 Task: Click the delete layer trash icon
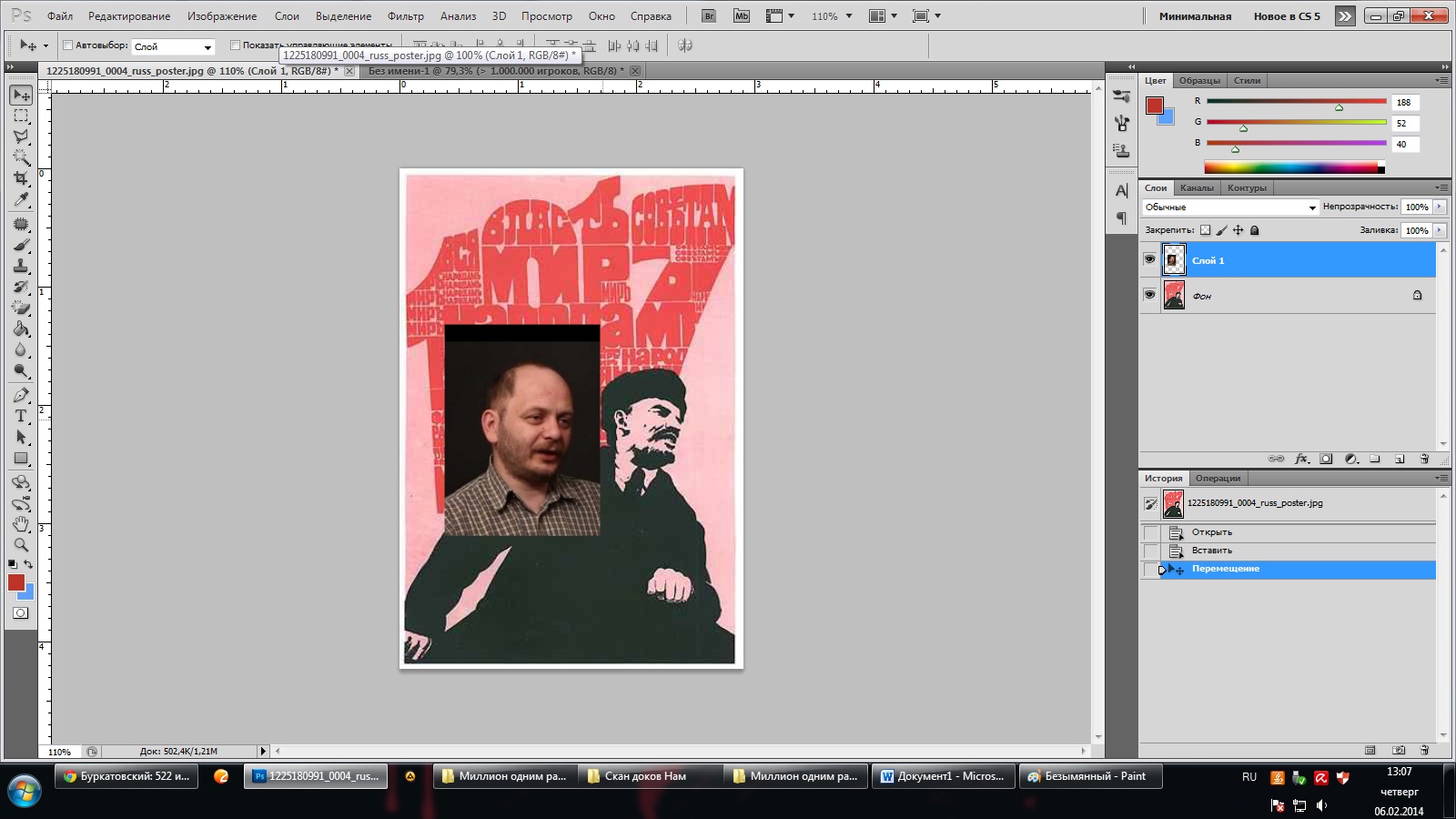(1424, 460)
